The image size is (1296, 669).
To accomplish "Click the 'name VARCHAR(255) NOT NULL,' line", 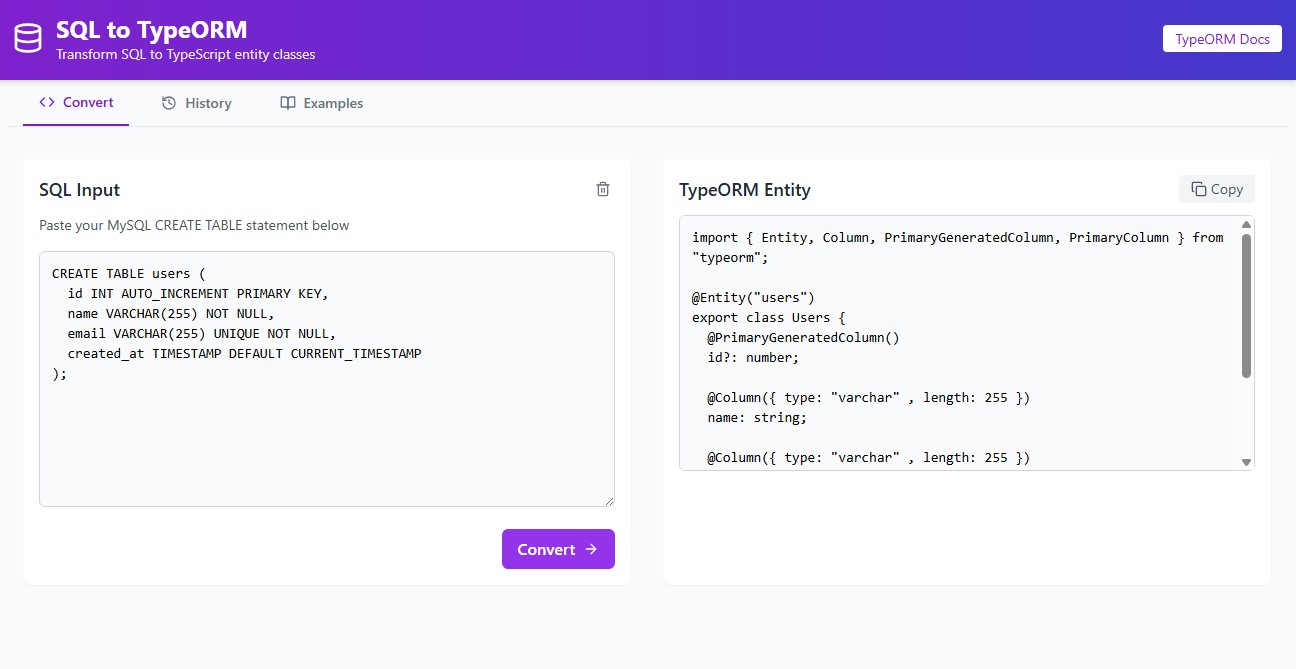I will 171,313.
